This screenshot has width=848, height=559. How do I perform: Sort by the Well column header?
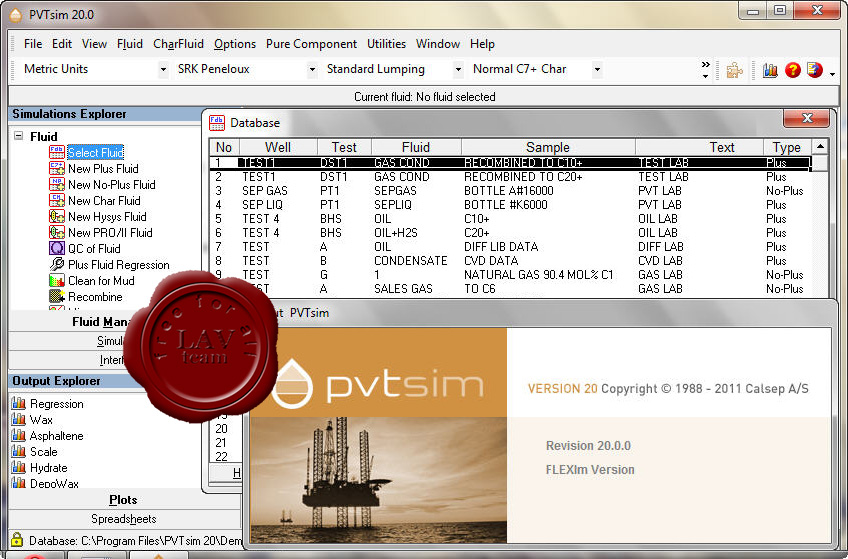pyautogui.click(x=278, y=147)
